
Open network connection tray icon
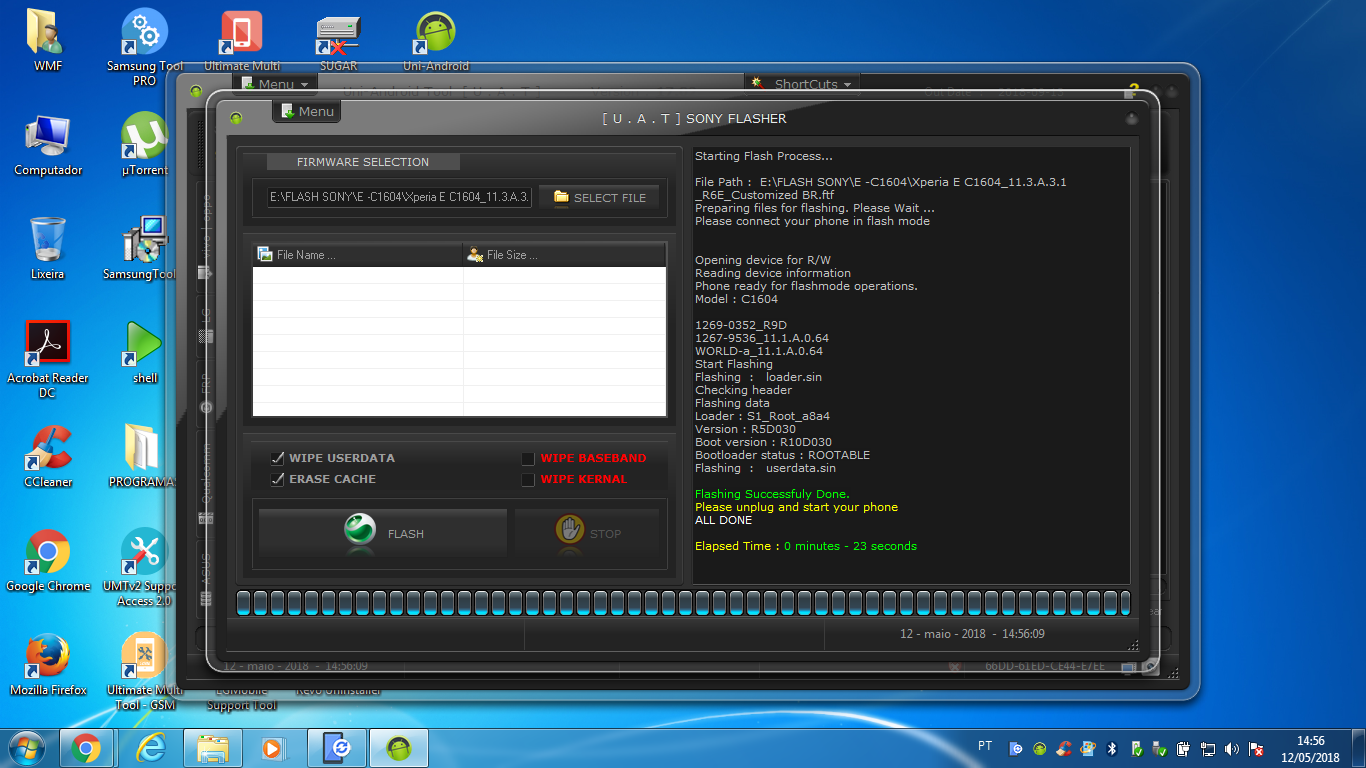click(x=1208, y=748)
